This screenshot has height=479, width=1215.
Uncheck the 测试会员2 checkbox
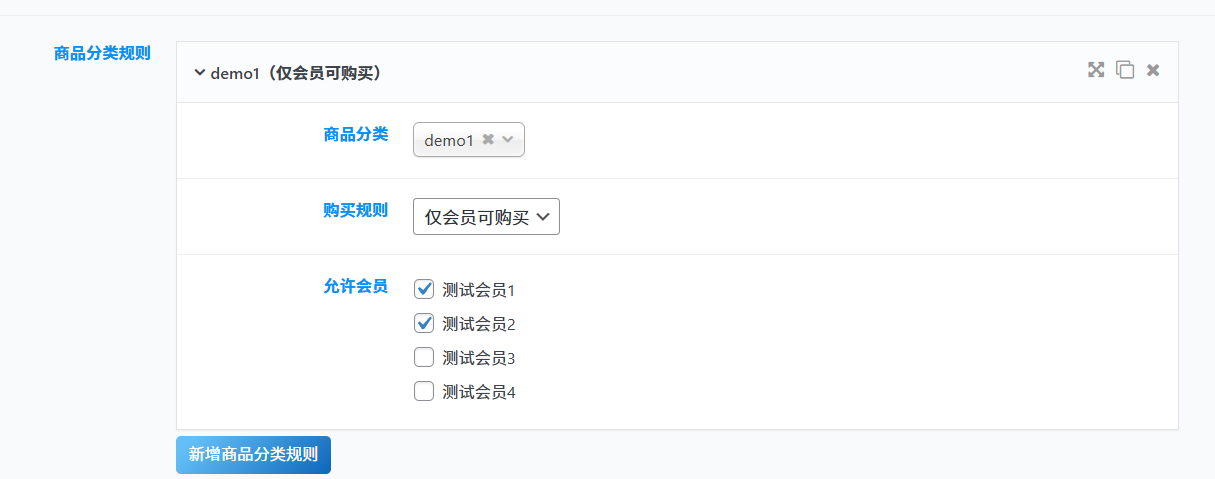click(424, 324)
